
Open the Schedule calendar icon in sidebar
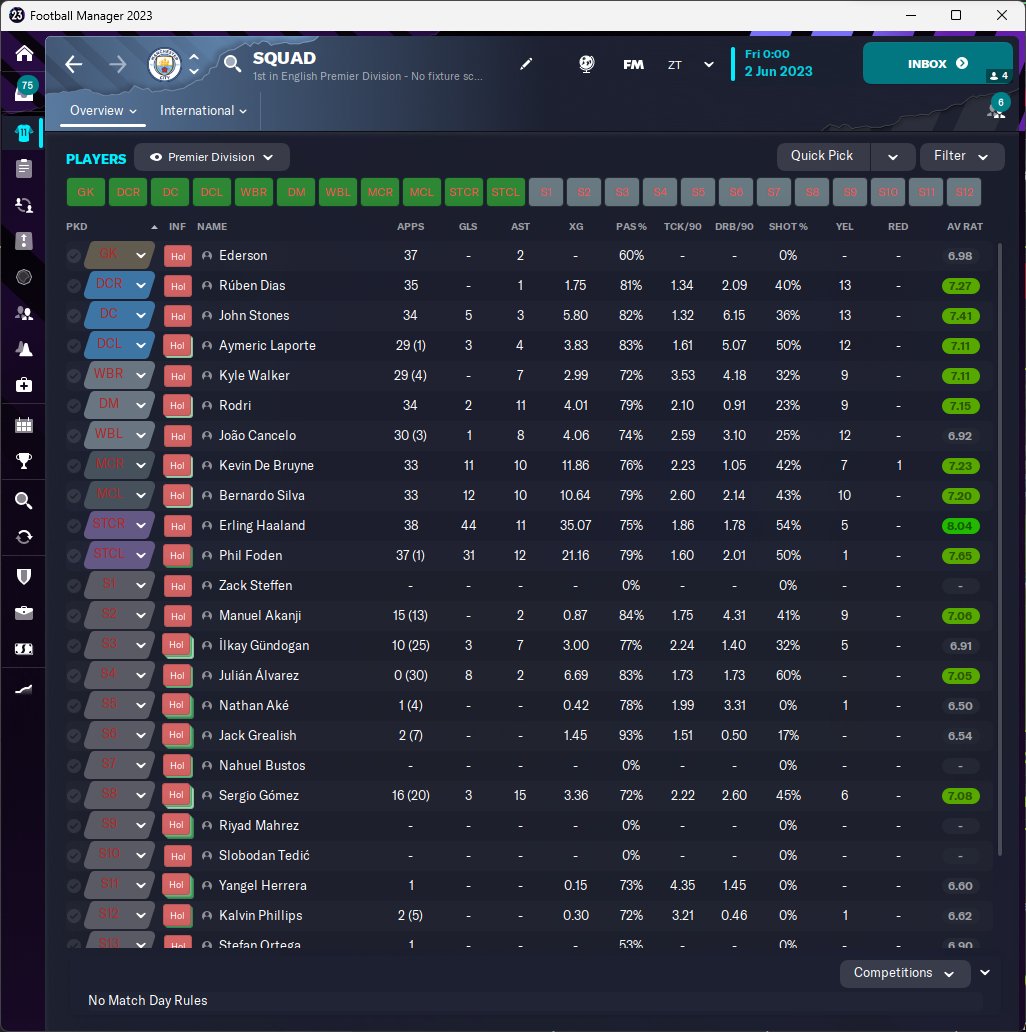coord(24,425)
